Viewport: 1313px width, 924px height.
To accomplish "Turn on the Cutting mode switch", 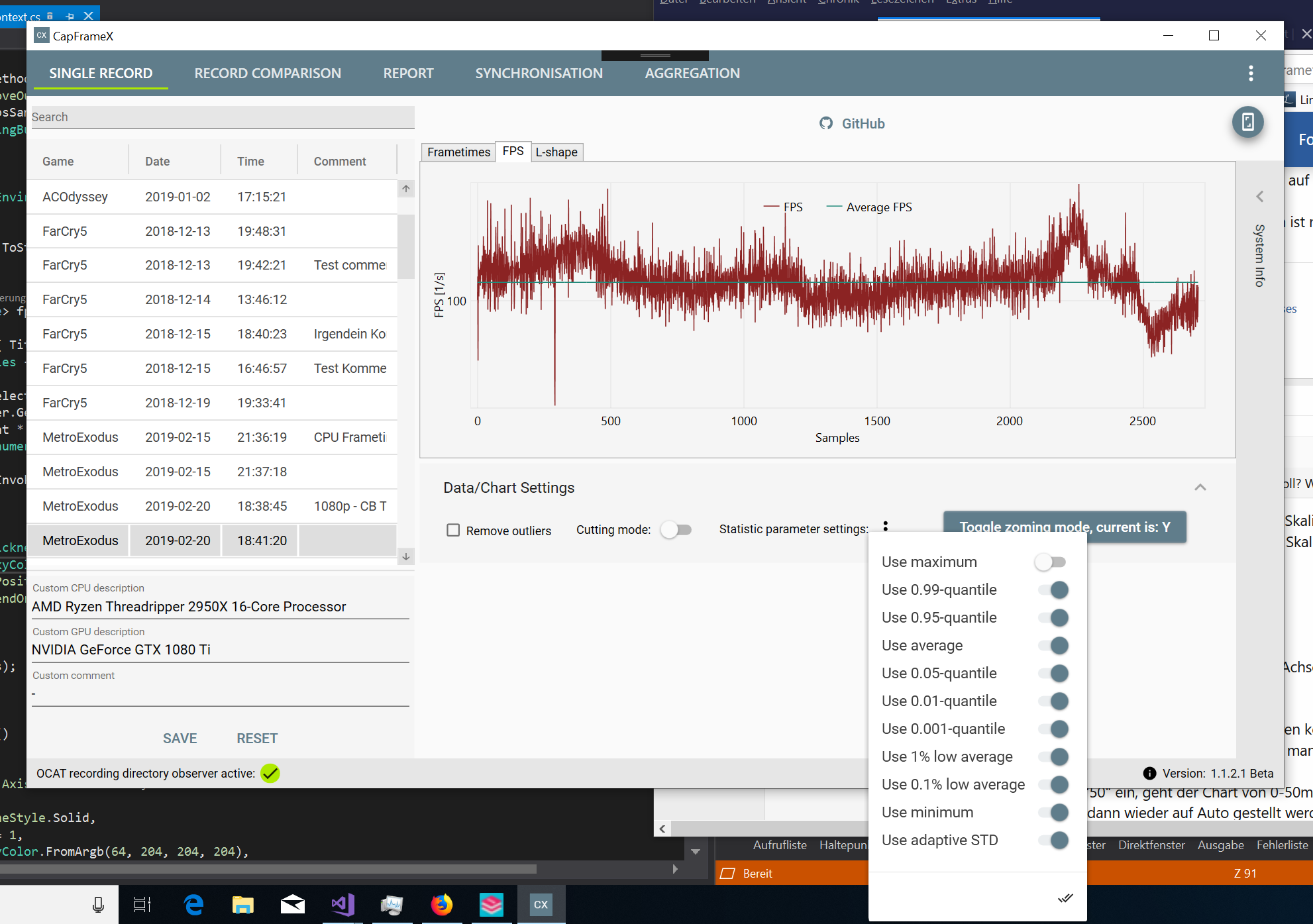I will 676,530.
